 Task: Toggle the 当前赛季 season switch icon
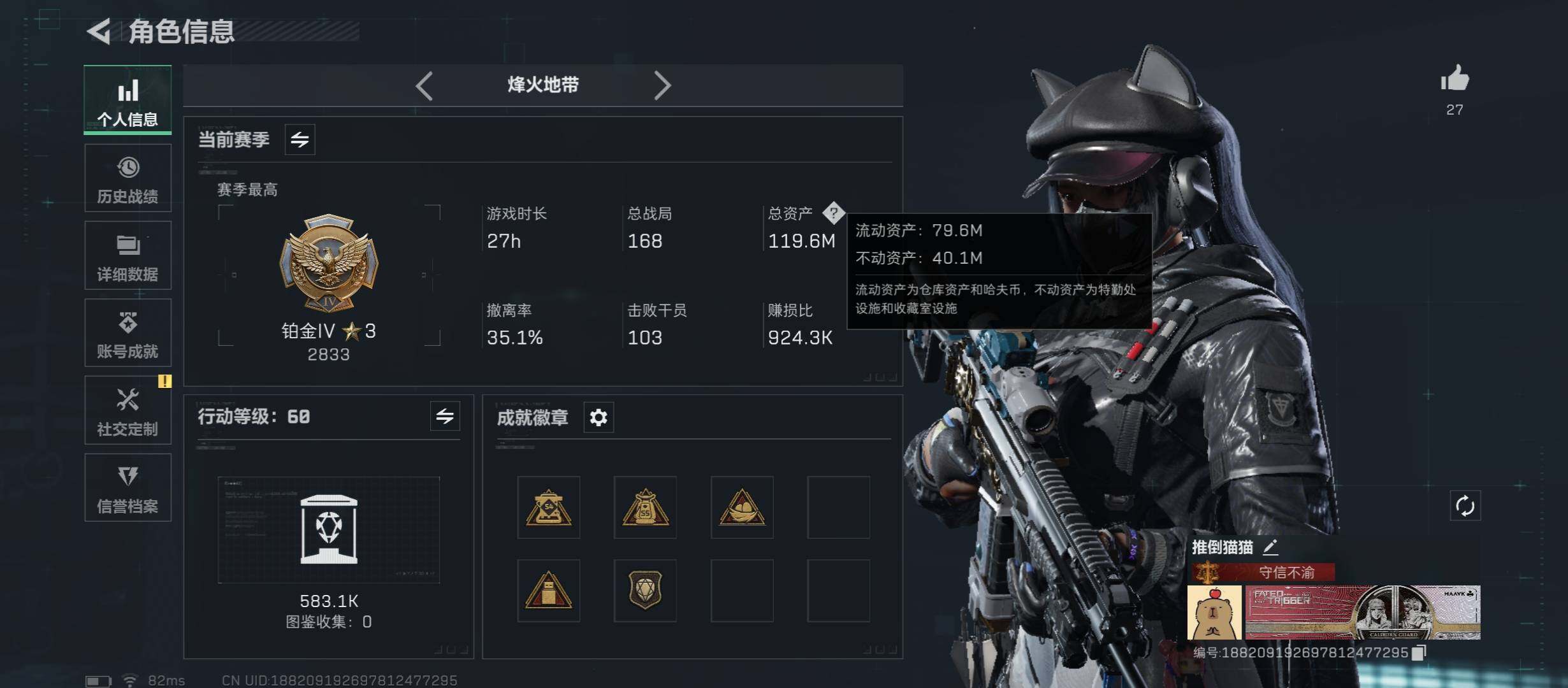(300, 140)
